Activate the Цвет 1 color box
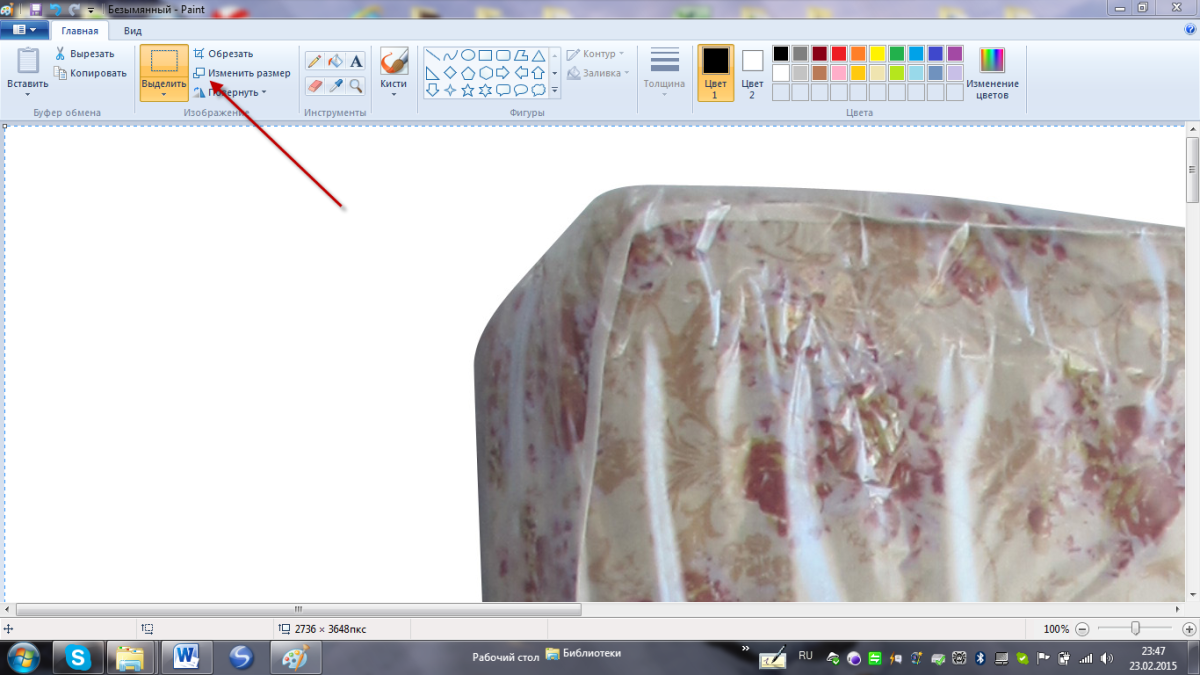This screenshot has width=1200, height=675. [715, 72]
